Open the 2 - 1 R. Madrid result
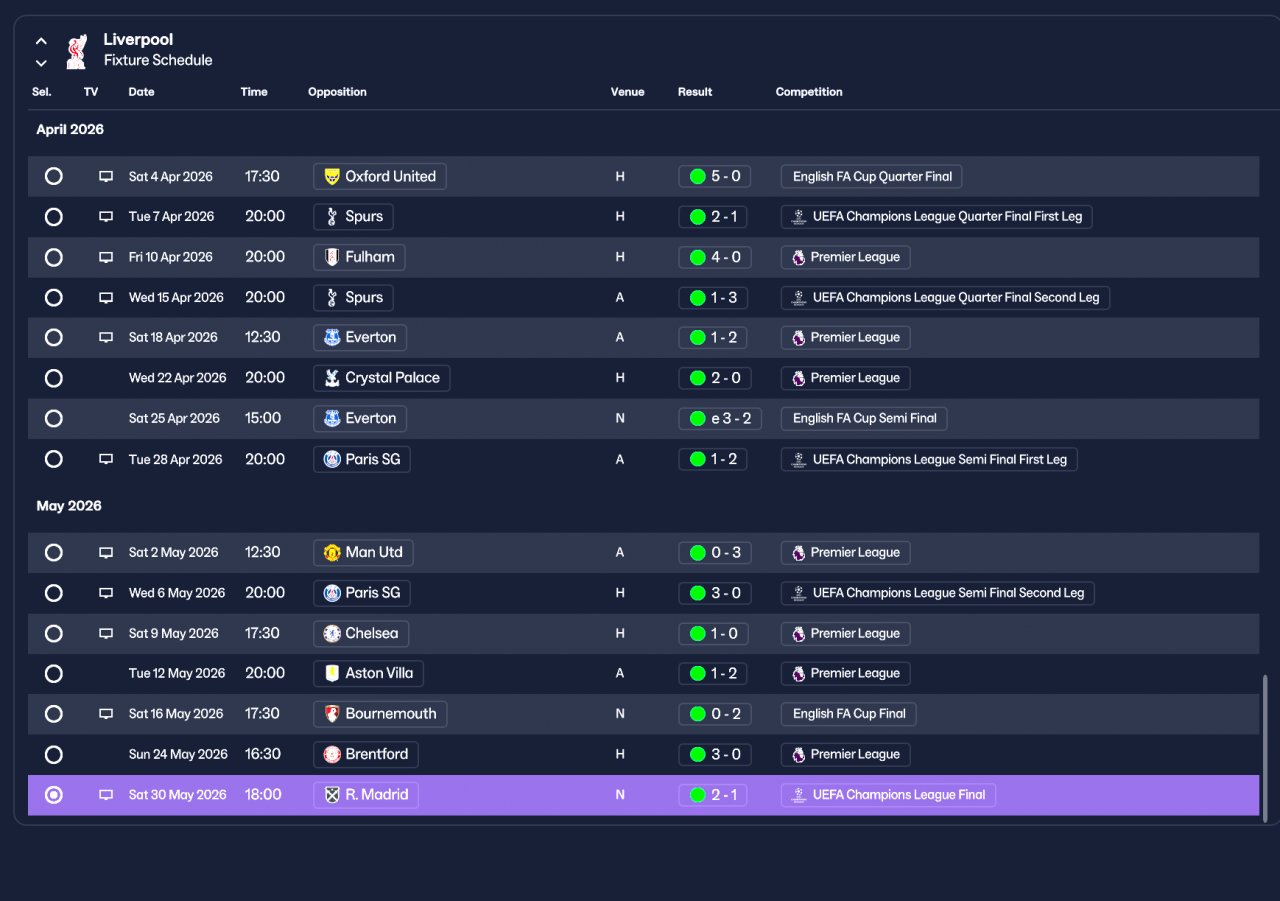The image size is (1280, 901). pyautogui.click(x=713, y=795)
